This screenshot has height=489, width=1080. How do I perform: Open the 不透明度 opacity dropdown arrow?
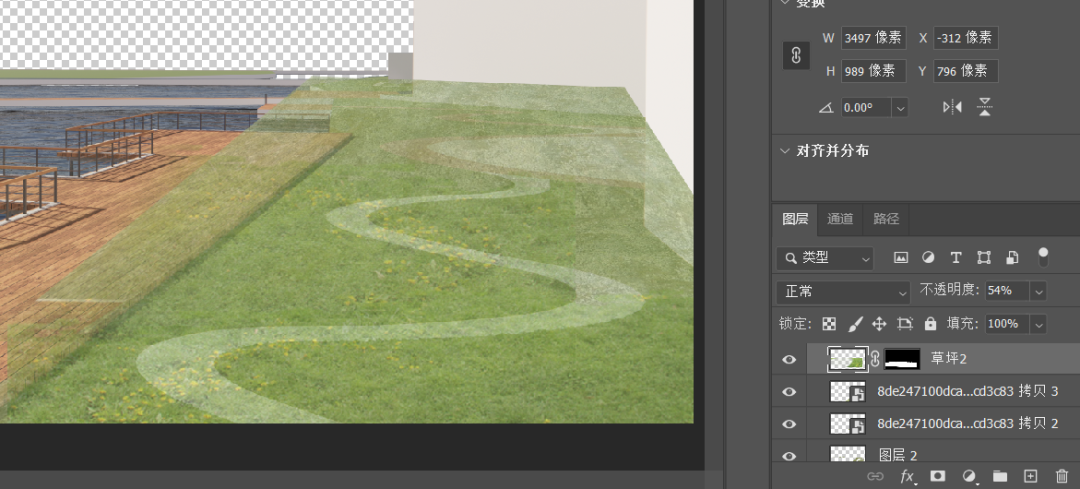1038,291
